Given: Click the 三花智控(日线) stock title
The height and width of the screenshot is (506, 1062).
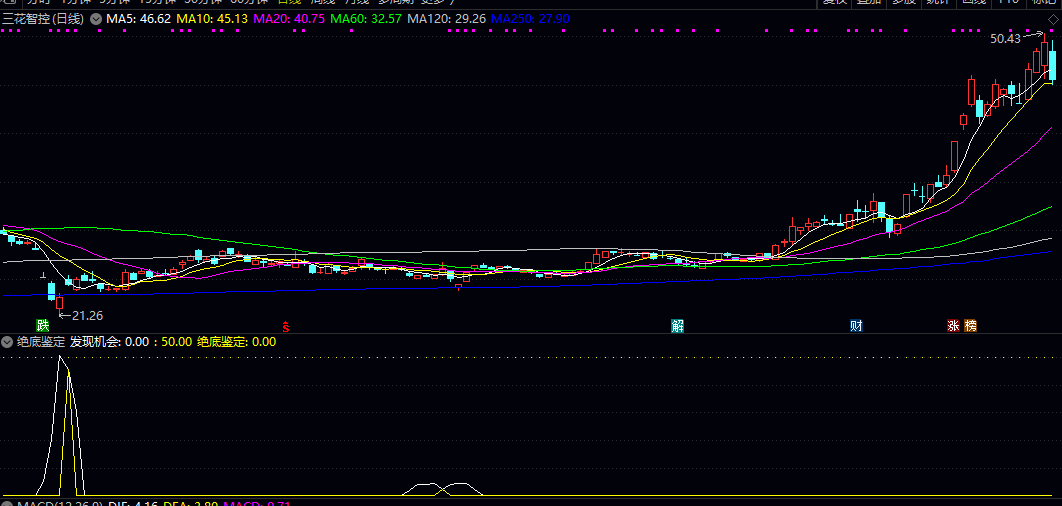Looking at the screenshot, I should (43, 19).
